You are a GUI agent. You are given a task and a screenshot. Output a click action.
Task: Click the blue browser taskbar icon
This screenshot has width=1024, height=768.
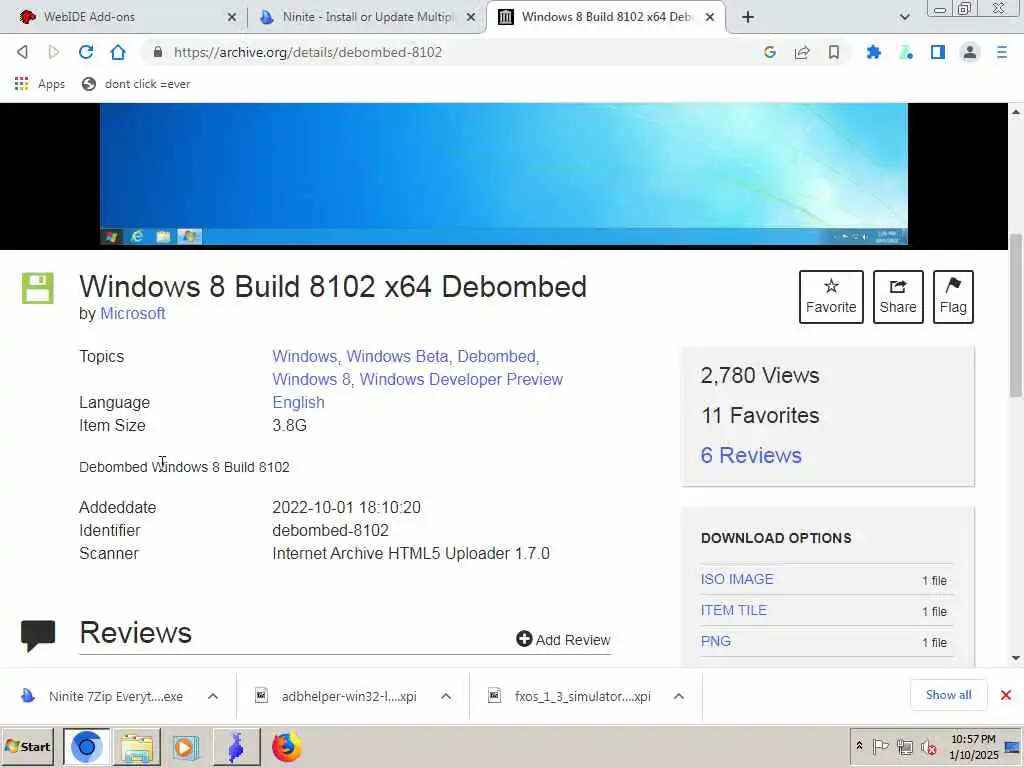coord(87,746)
